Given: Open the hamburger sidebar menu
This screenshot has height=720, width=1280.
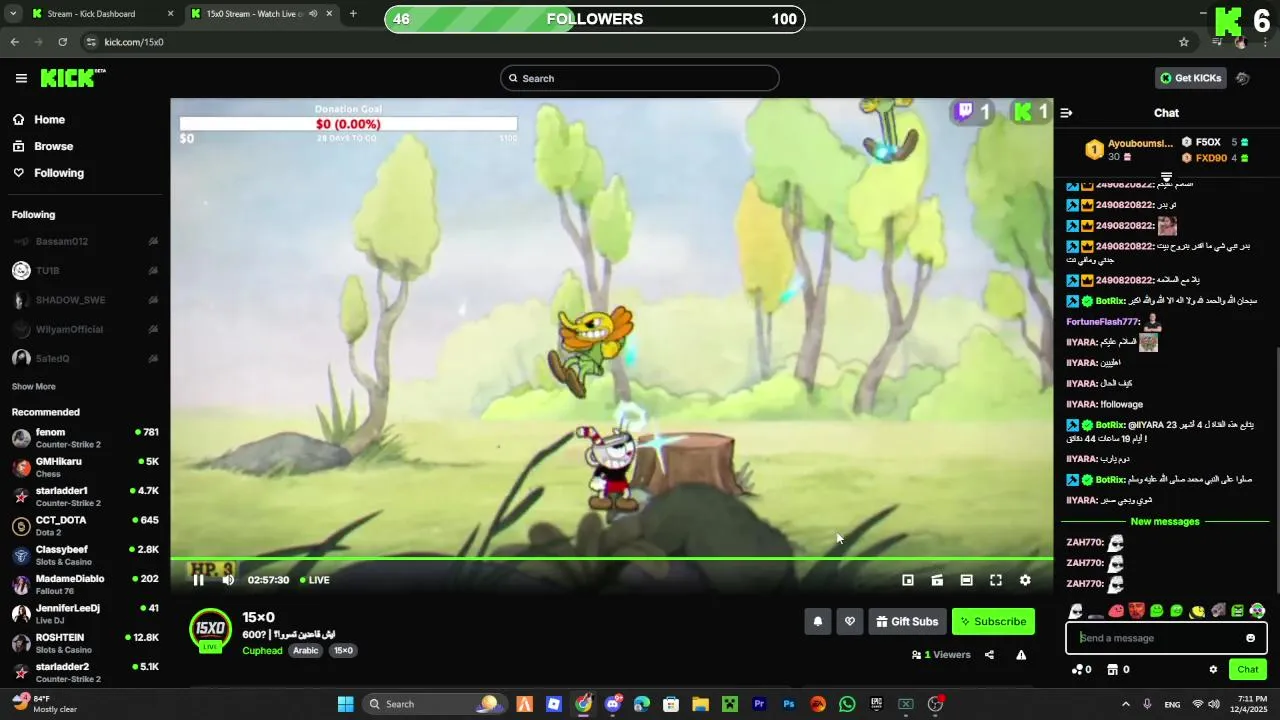Looking at the screenshot, I should [21, 78].
